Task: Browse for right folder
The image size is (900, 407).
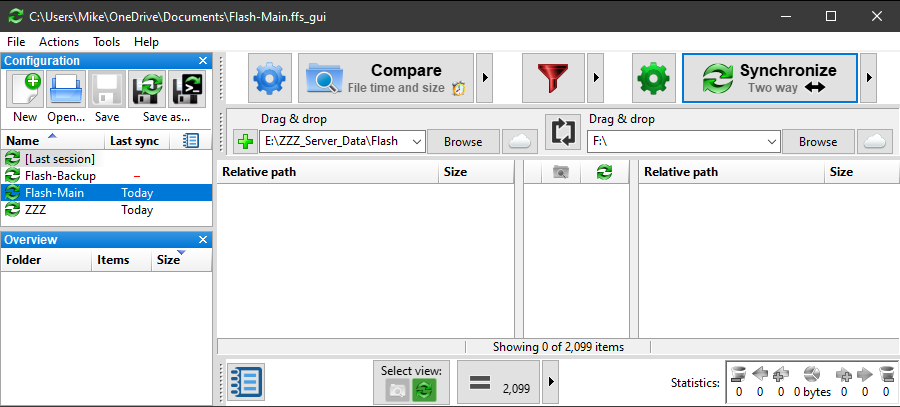Action: coord(818,142)
